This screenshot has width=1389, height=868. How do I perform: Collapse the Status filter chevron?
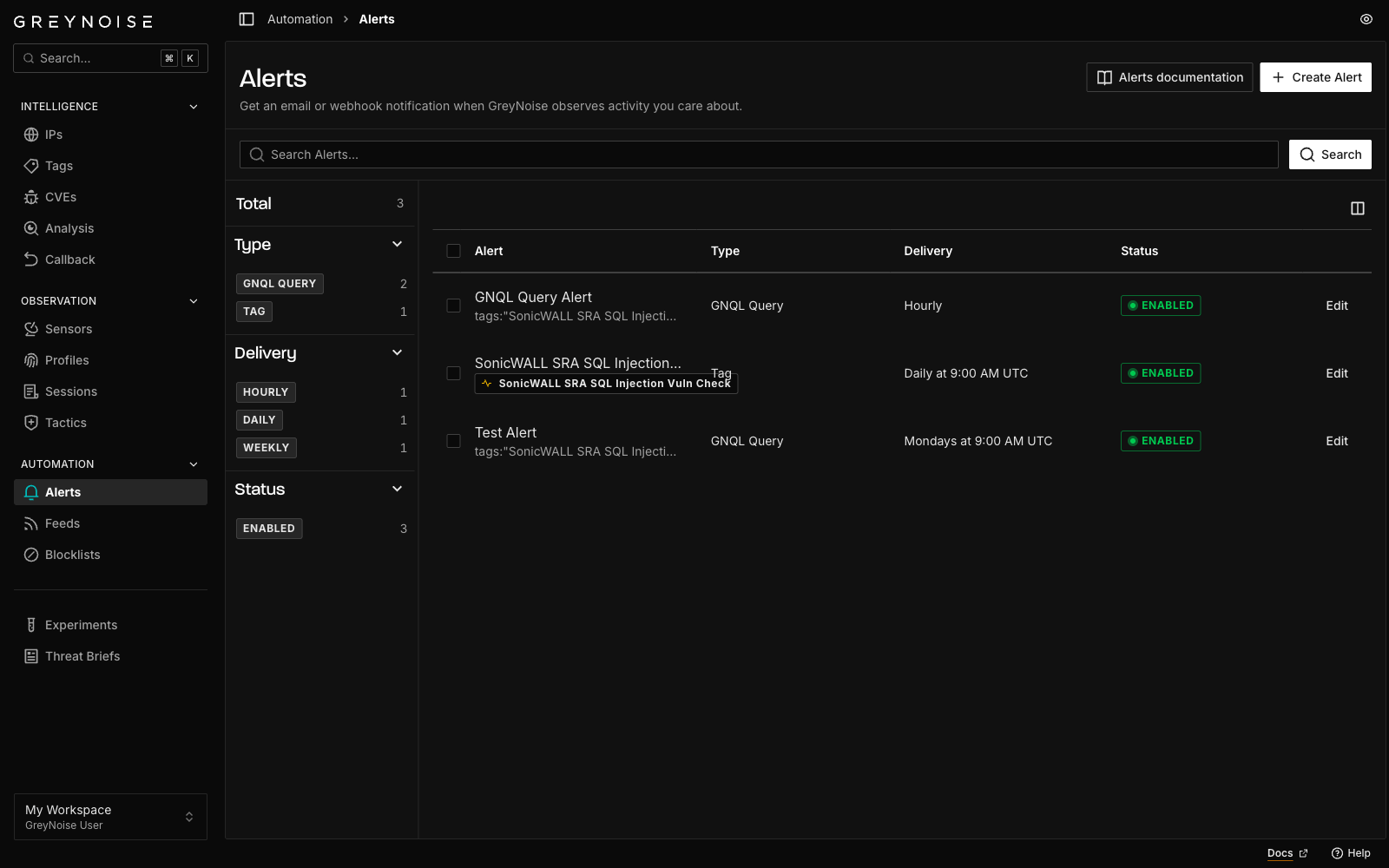pos(398,490)
